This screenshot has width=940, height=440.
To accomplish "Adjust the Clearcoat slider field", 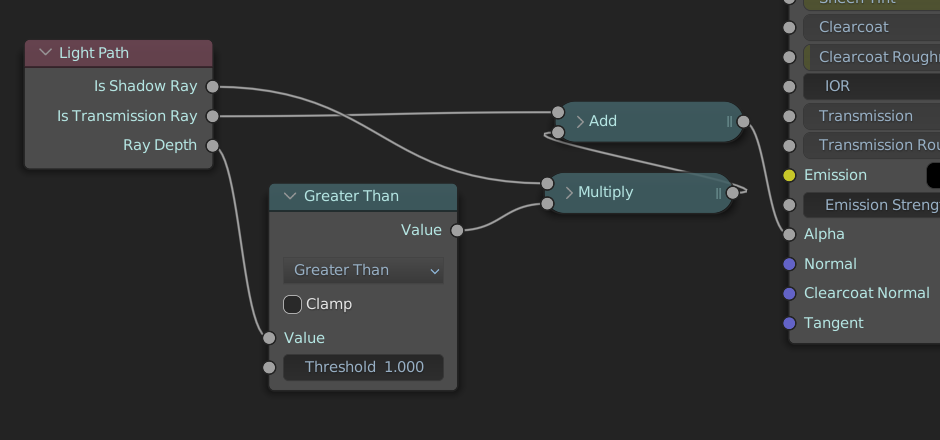I will (x=872, y=27).
